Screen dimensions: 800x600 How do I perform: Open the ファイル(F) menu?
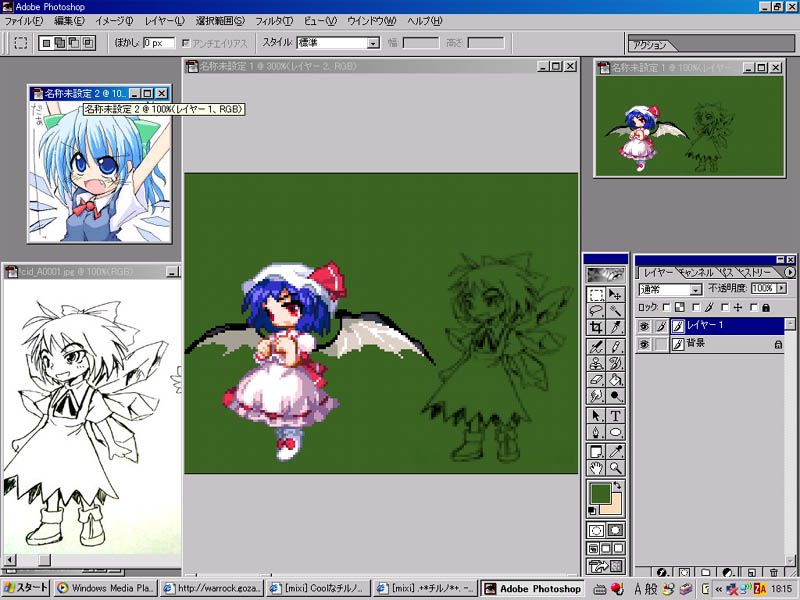click(23, 21)
